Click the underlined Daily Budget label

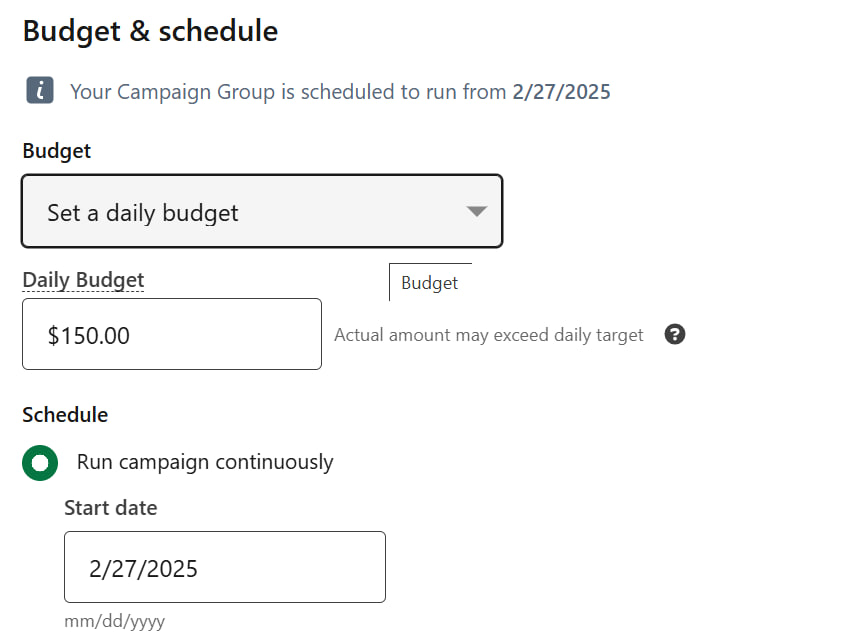click(83, 280)
